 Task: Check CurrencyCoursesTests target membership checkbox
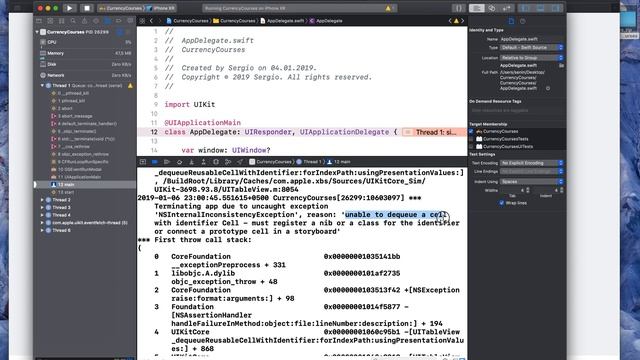tap(471, 139)
